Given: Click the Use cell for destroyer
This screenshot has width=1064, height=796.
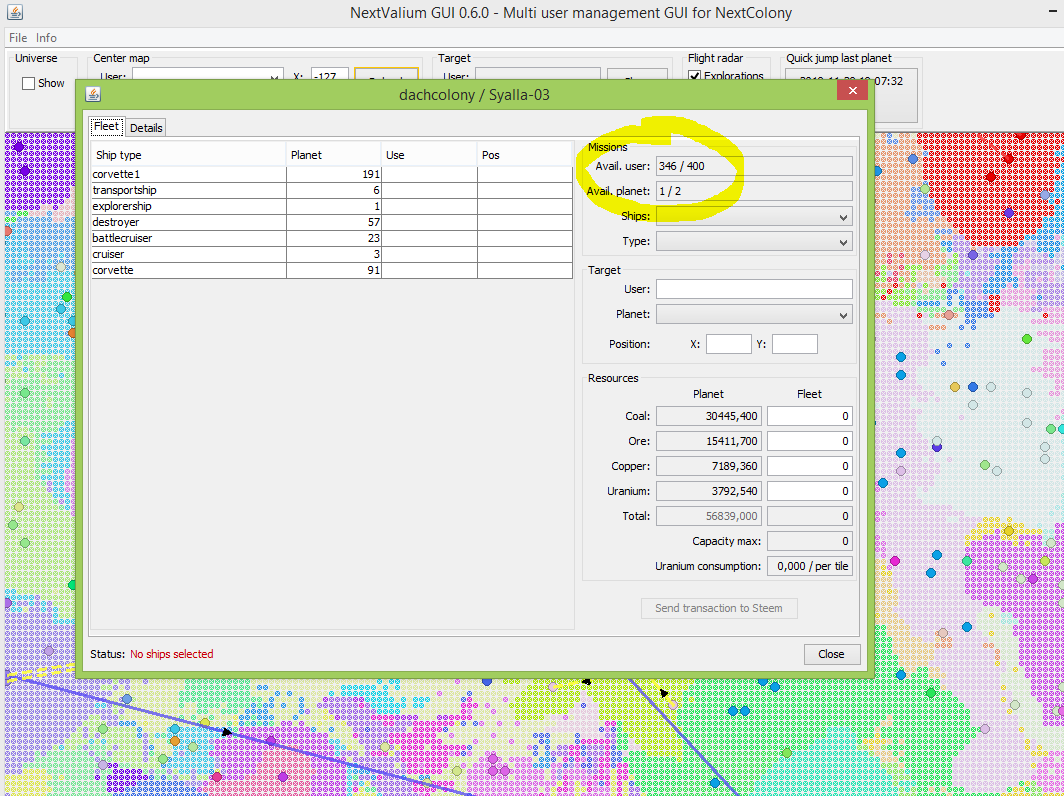Looking at the screenshot, I should [x=429, y=223].
